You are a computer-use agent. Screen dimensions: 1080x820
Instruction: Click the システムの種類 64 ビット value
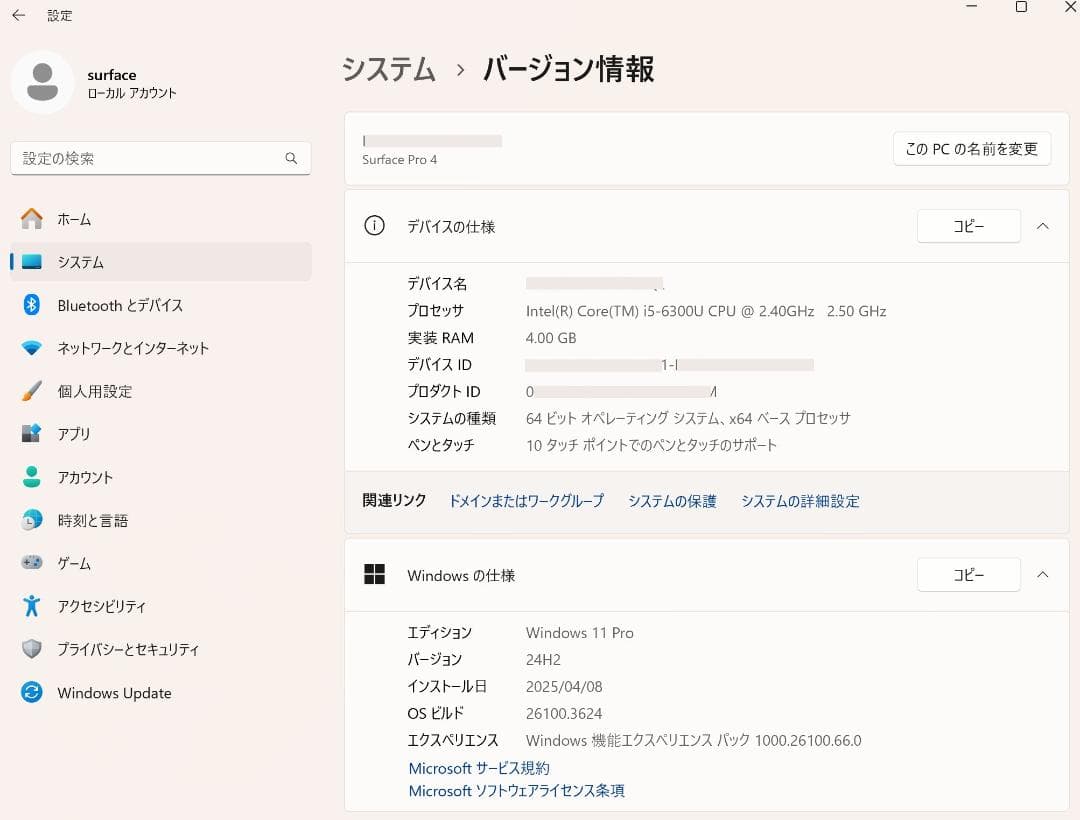tap(688, 418)
